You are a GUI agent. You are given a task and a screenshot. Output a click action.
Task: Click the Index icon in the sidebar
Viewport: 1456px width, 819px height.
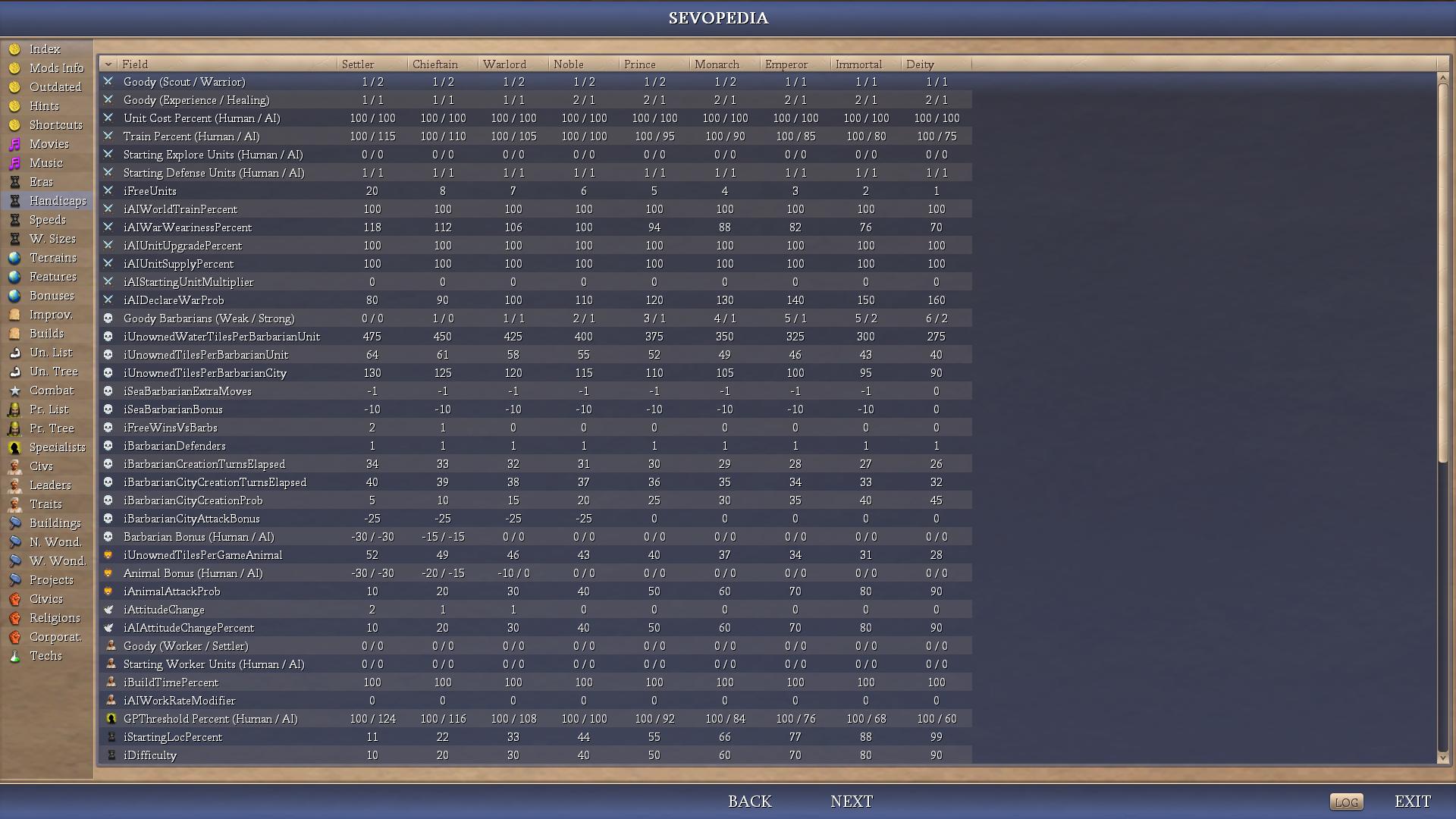click(x=14, y=49)
